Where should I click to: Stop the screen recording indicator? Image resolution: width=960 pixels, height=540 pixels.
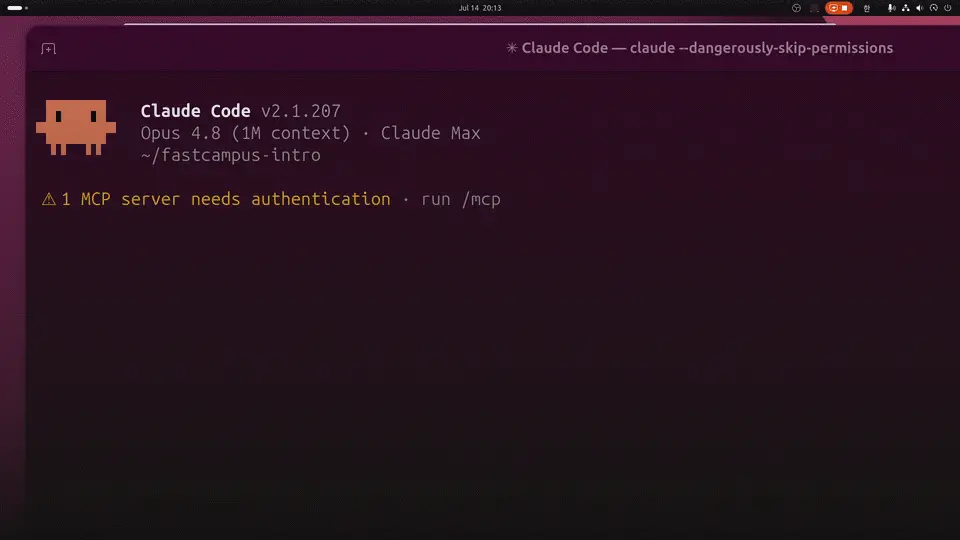(839, 8)
